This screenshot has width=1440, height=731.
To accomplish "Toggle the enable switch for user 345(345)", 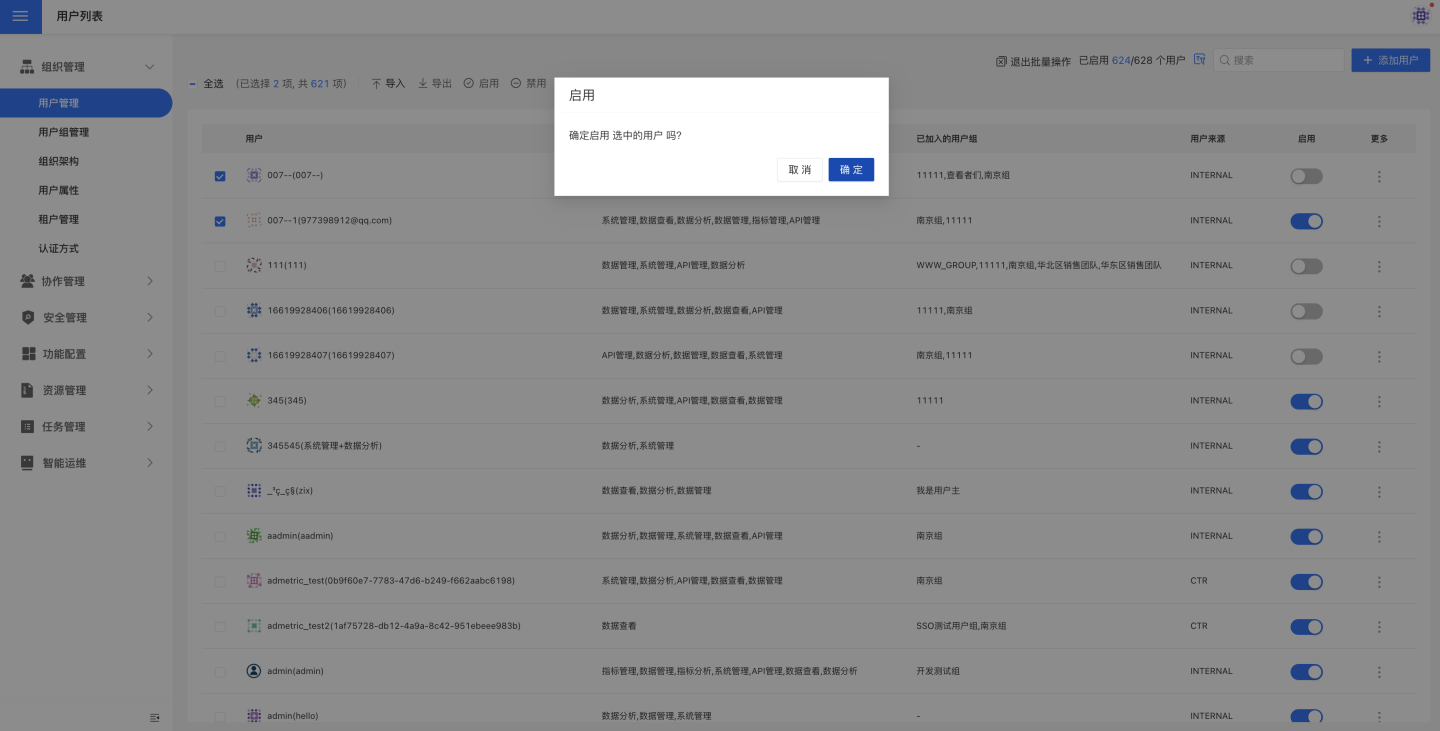I will [1306, 401].
